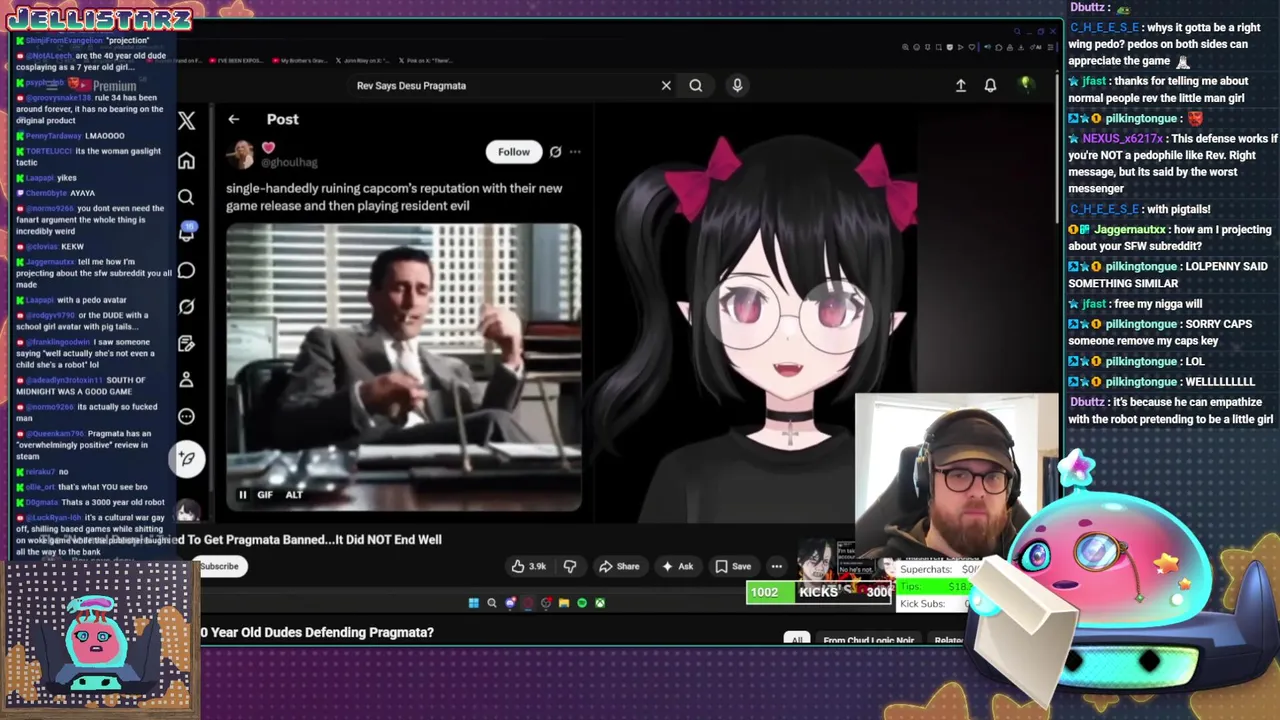Click the X compose post feather button

pyautogui.click(x=186, y=458)
